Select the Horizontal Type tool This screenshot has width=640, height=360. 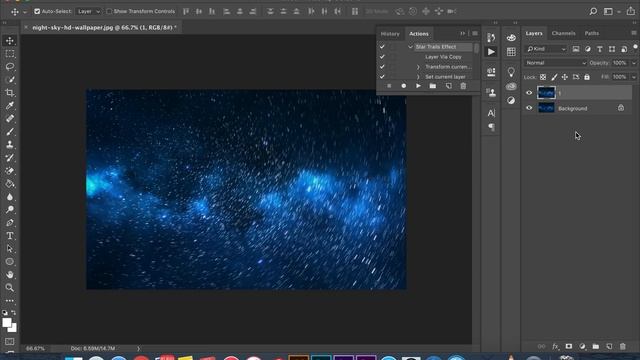click(10, 236)
